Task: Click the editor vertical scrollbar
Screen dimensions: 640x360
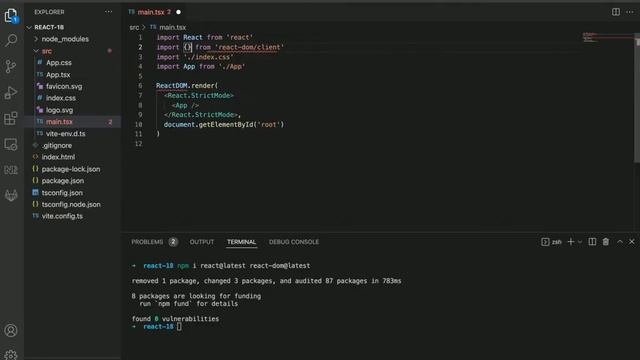Action: (x=637, y=98)
